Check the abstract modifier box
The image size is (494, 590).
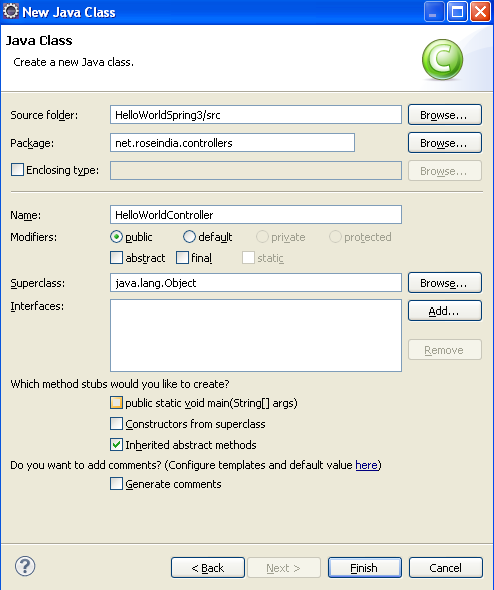click(116, 258)
